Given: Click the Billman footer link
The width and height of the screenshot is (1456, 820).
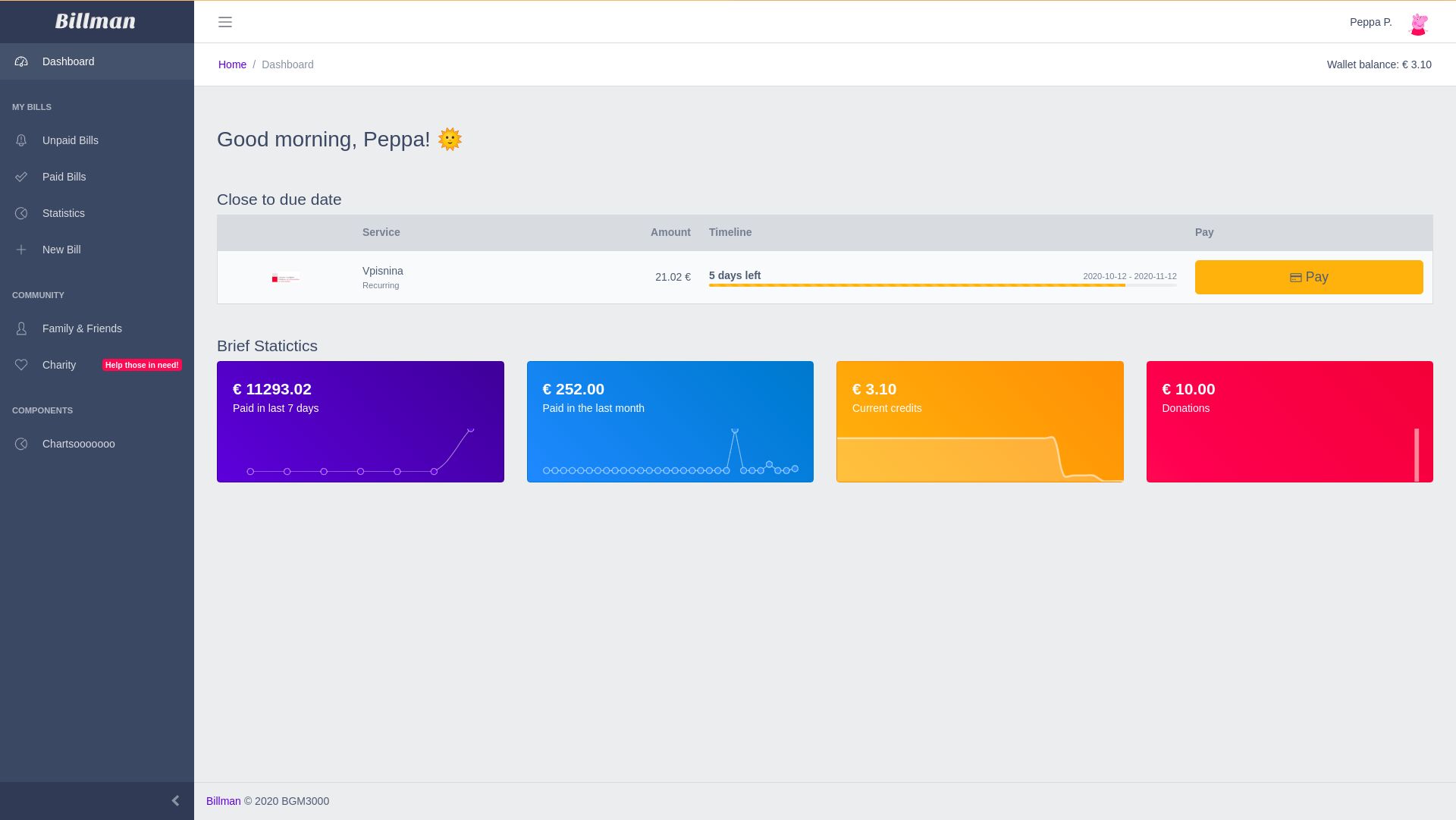Looking at the screenshot, I should [x=223, y=801].
